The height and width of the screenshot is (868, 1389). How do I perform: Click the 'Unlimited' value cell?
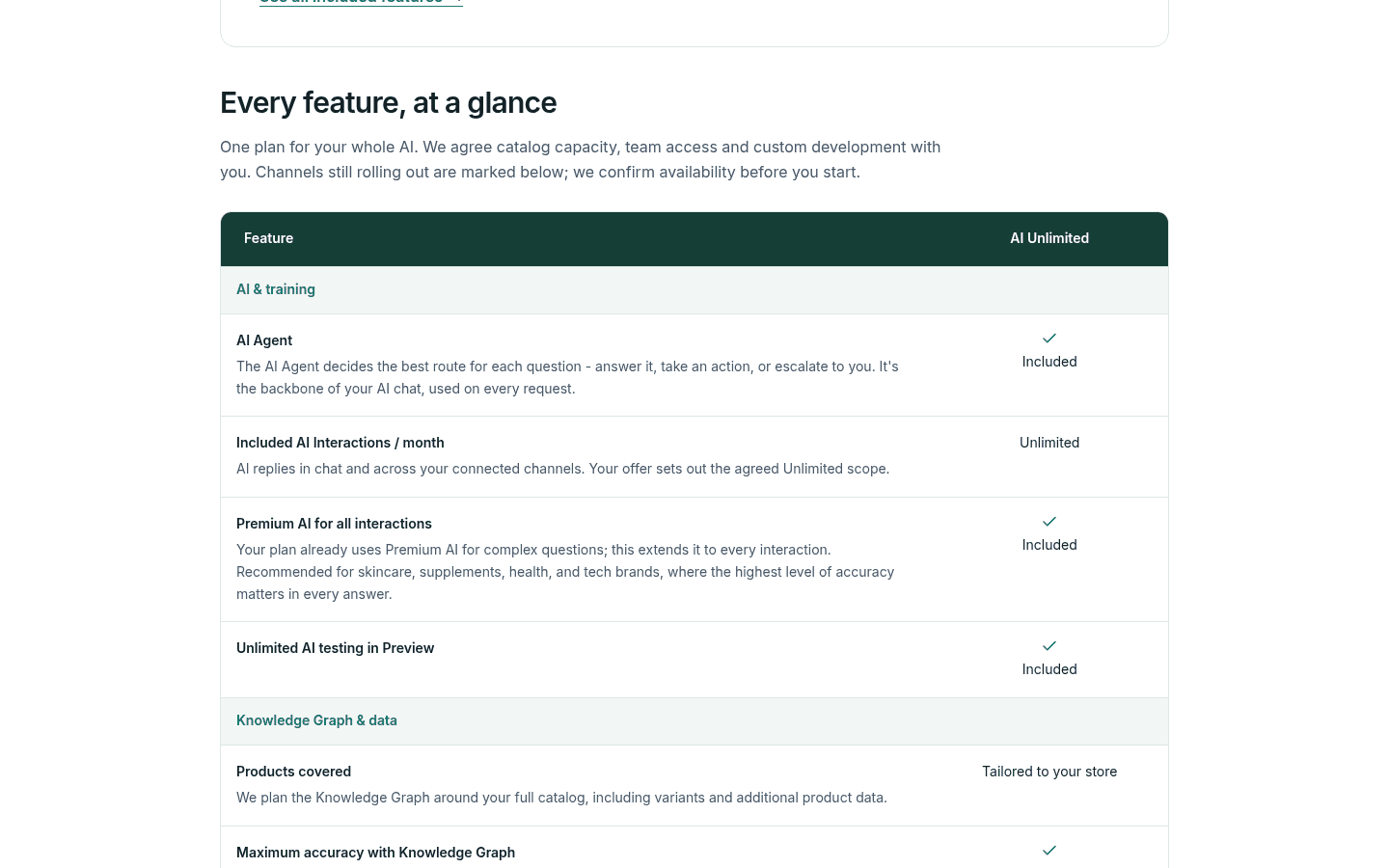1049,443
